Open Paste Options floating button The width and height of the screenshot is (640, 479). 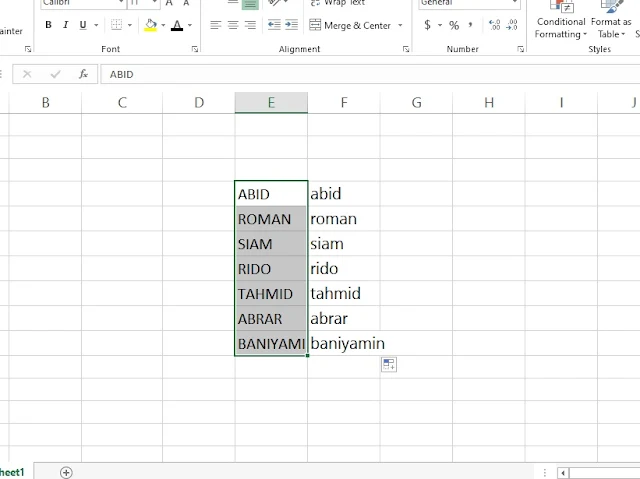click(x=389, y=364)
